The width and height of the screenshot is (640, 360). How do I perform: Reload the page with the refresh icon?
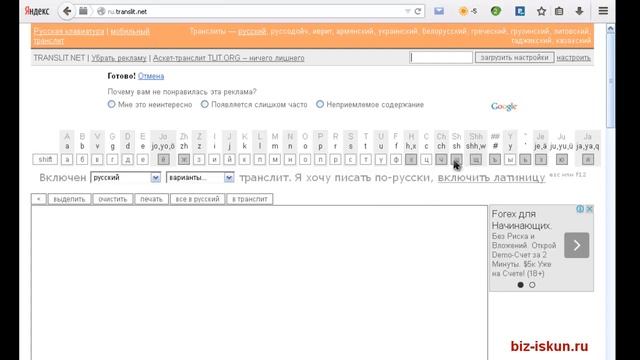click(x=418, y=11)
